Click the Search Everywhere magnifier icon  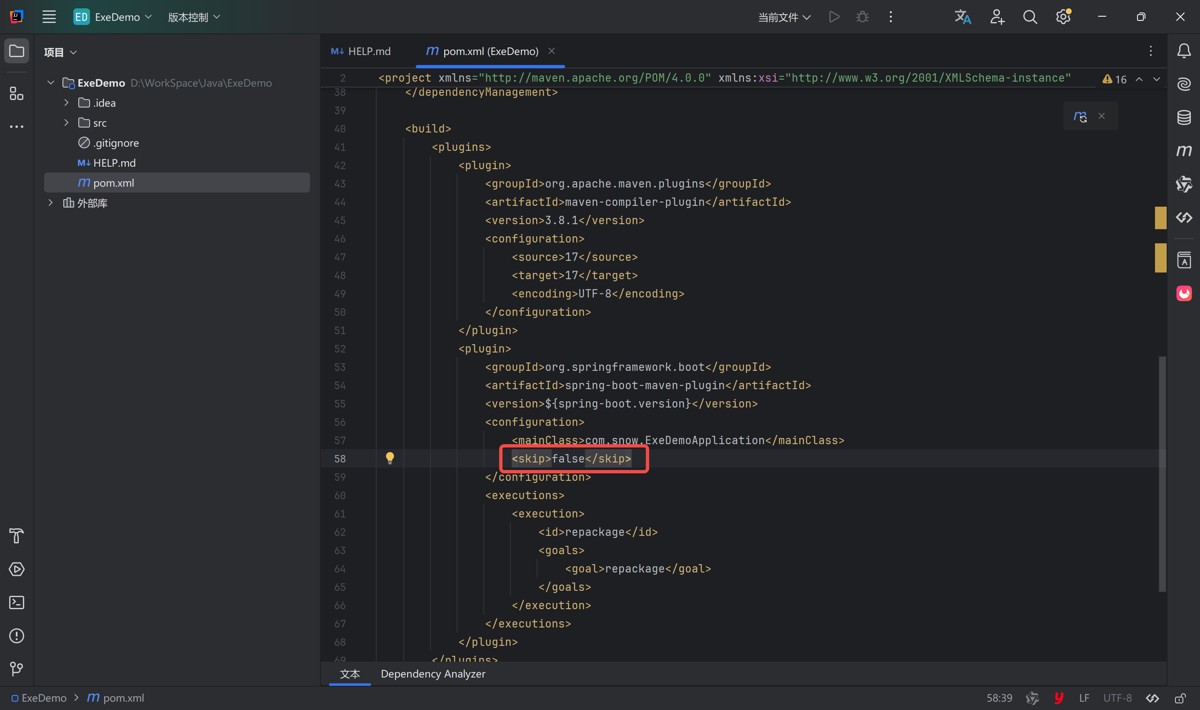click(1030, 17)
